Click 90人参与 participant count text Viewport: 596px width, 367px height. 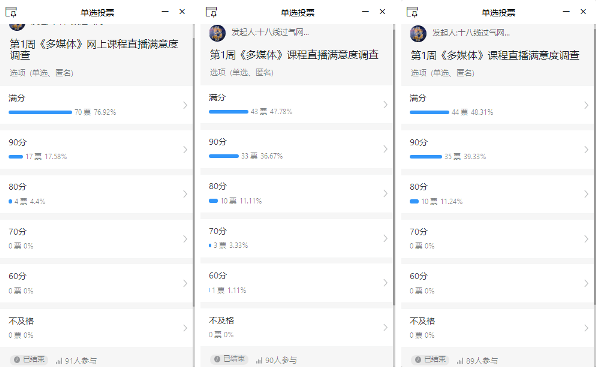click(281, 360)
